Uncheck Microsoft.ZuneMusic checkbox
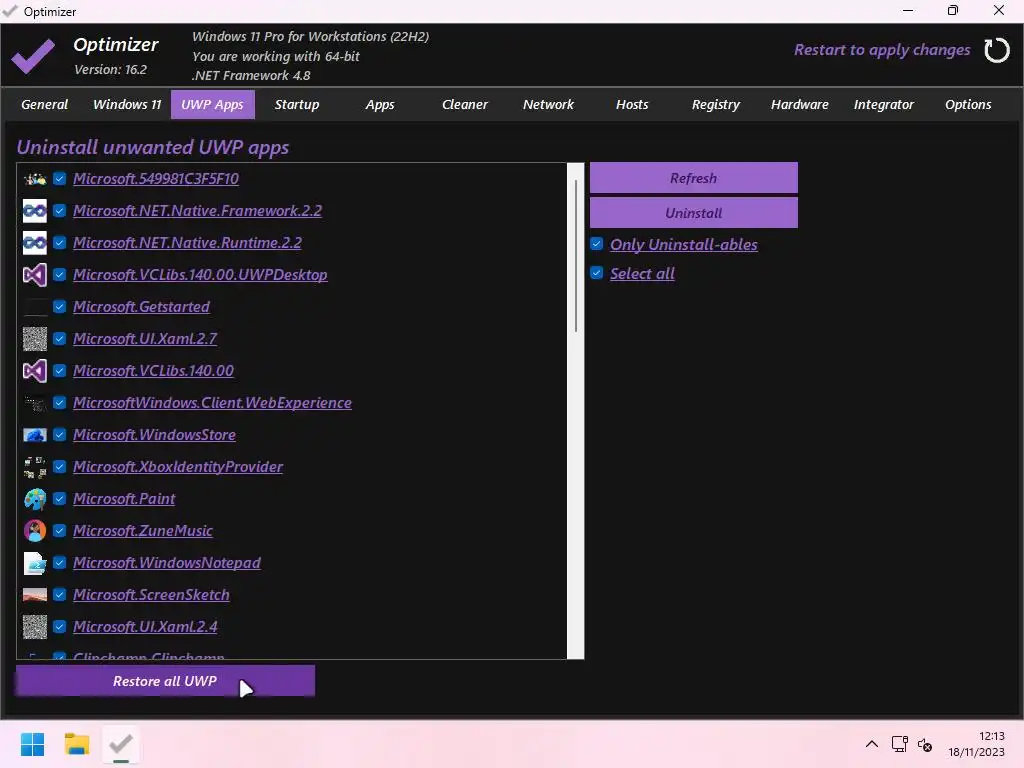Image resolution: width=1024 pixels, height=768 pixels. tap(59, 530)
